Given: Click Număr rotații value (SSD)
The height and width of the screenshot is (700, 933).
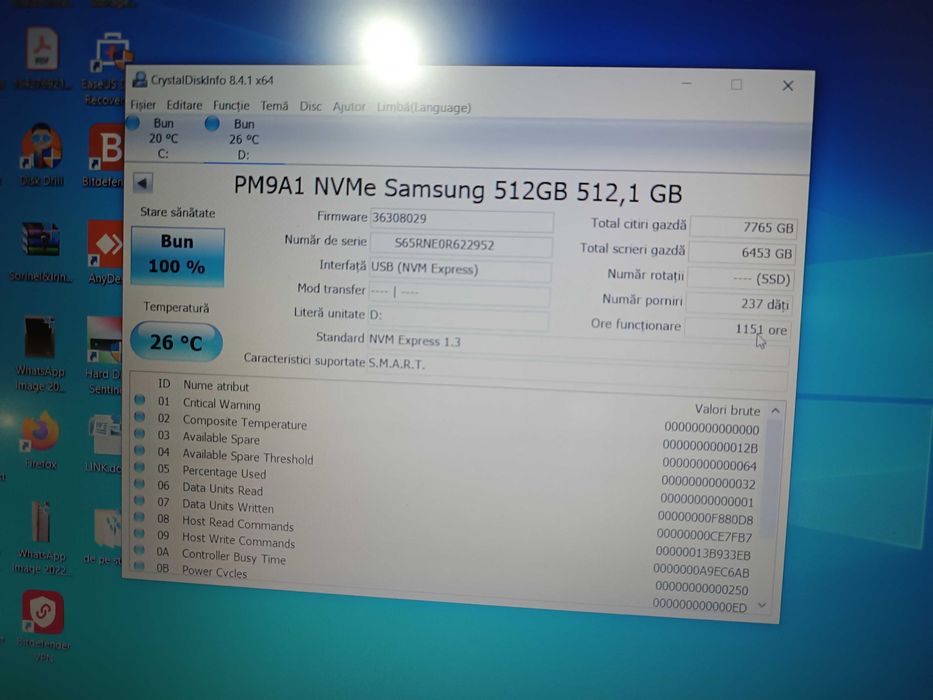Looking at the screenshot, I should click(740, 279).
